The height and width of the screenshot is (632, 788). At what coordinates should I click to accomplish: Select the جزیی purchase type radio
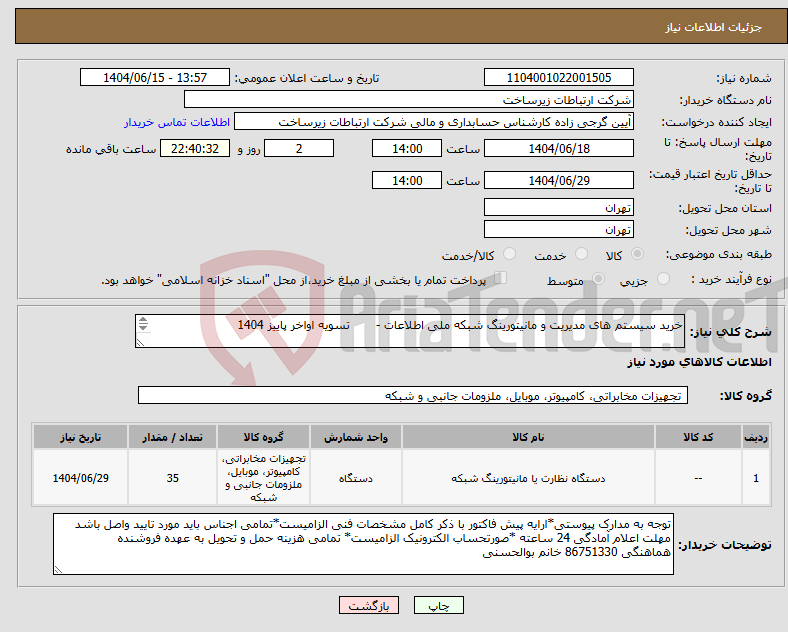pos(663,279)
